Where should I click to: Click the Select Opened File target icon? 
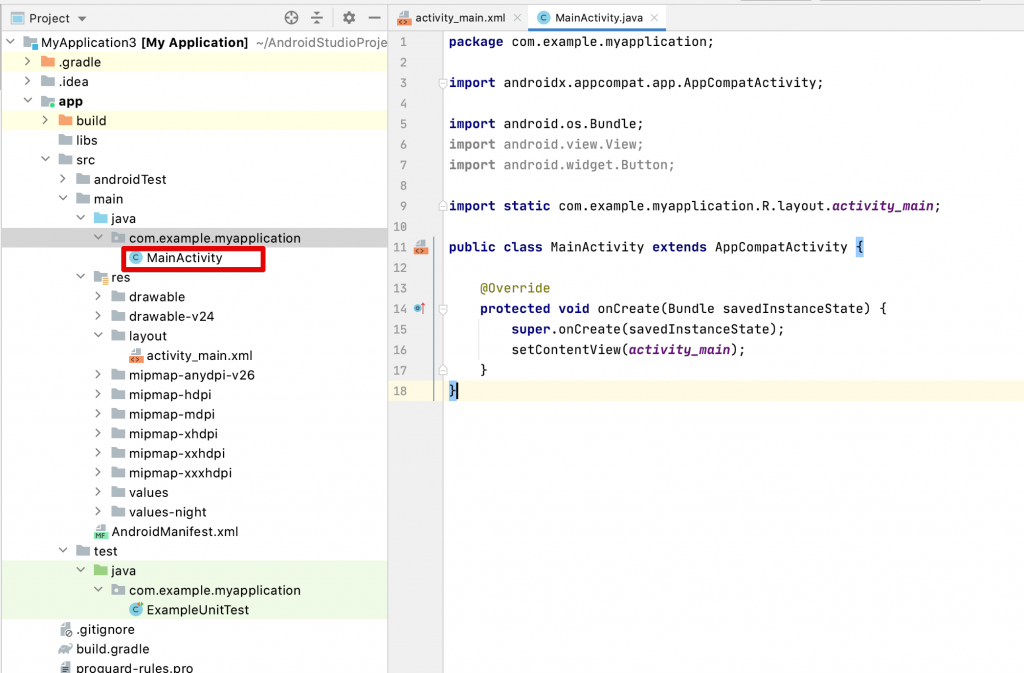tap(291, 17)
